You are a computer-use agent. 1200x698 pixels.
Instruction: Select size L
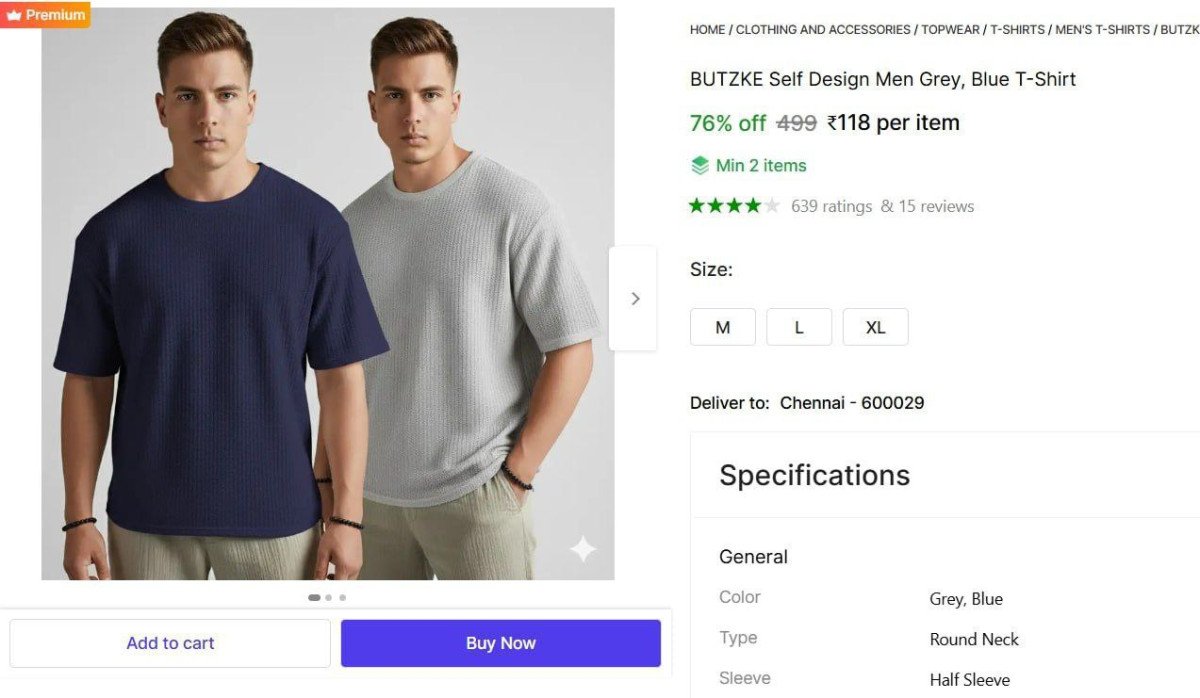(x=799, y=327)
